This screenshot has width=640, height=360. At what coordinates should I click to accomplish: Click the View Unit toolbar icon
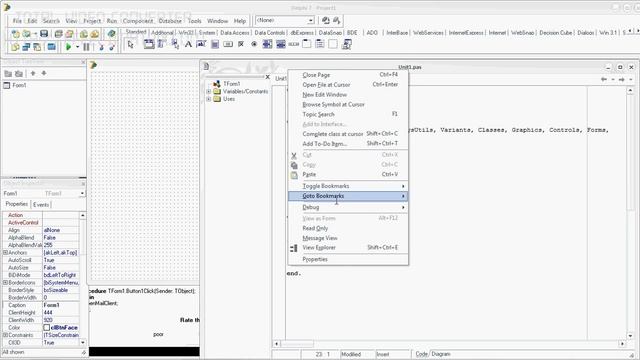point(16,47)
